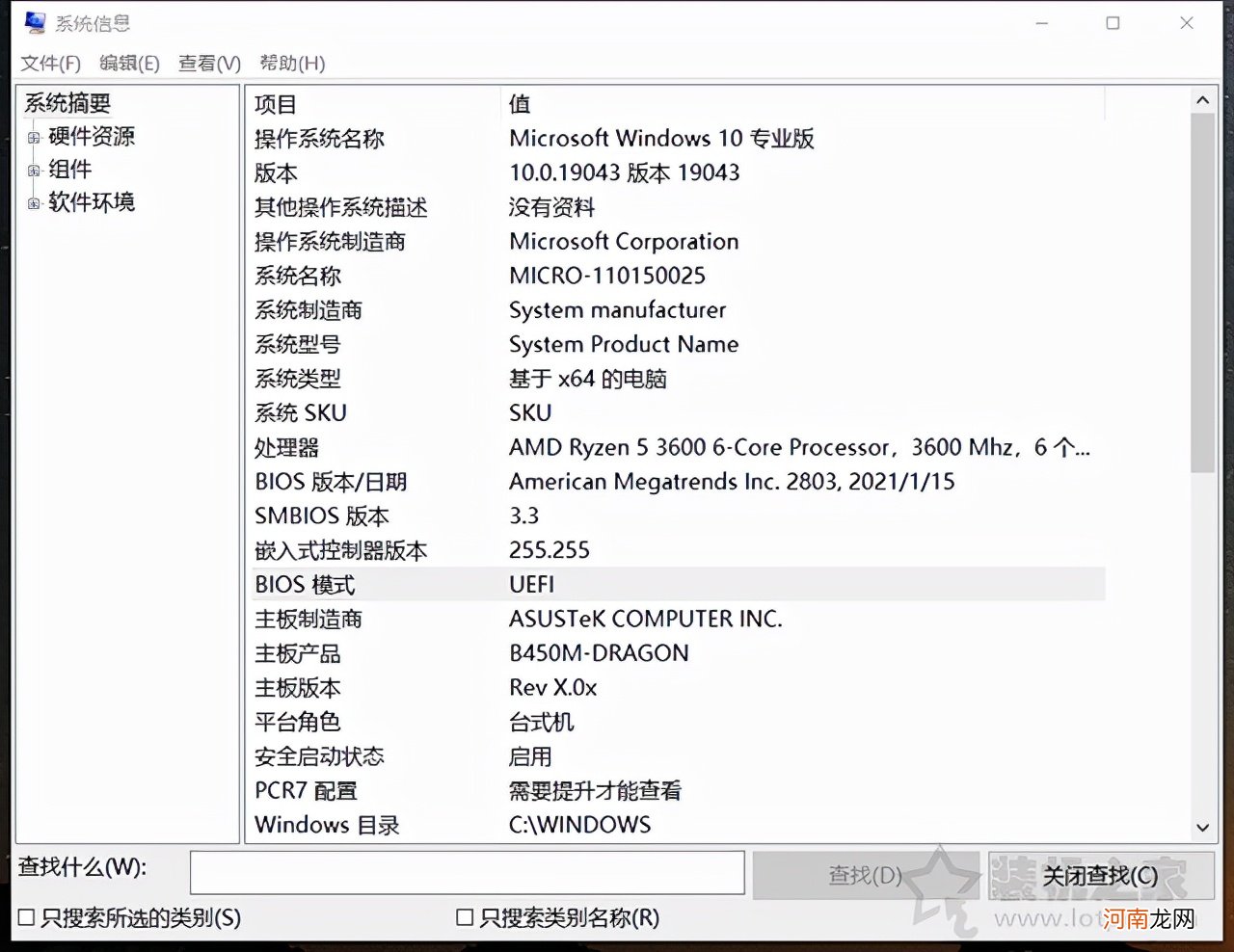Select the 安全启动状态 row
Viewport: 1234px width, 952px height.
(678, 756)
